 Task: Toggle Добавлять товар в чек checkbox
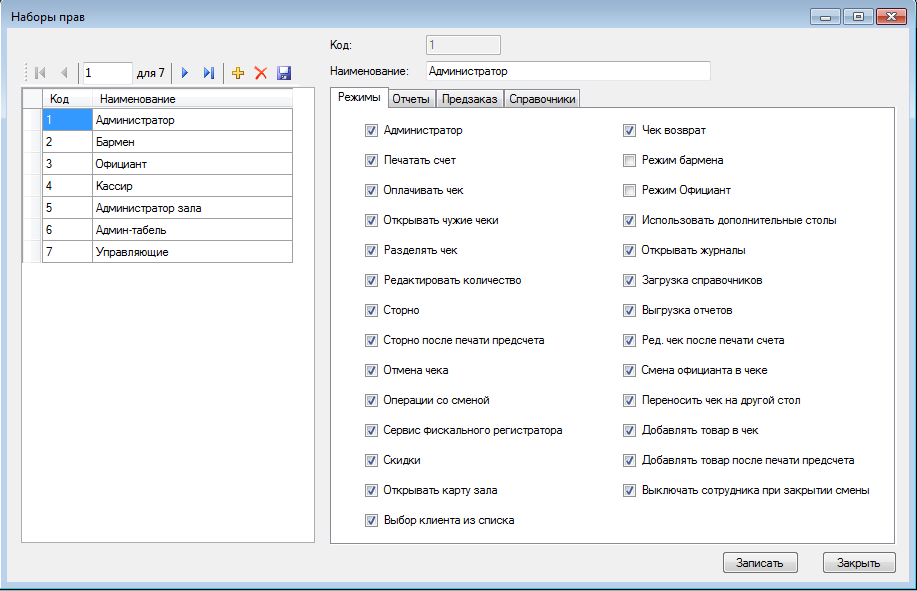[x=629, y=430]
